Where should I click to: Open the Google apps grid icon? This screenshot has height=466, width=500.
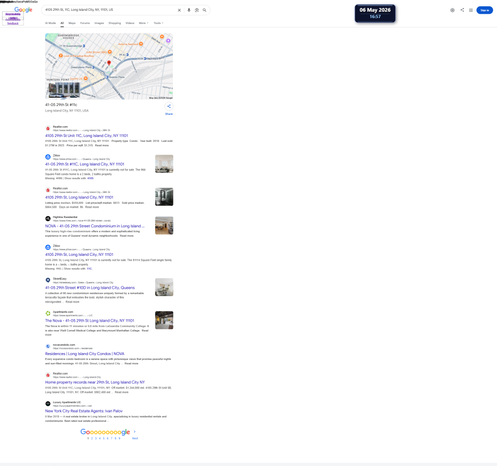(471, 10)
